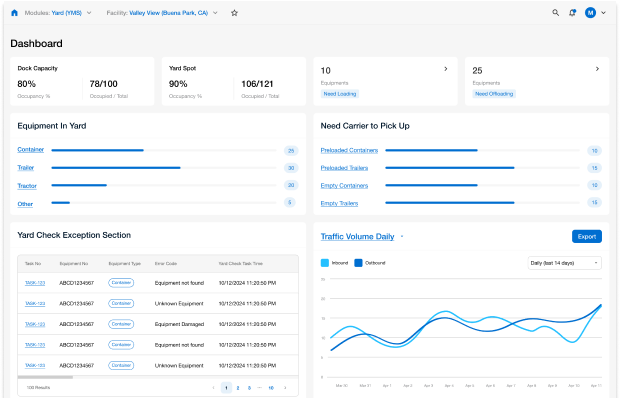Toggle the Inbound legend swatch
Image resolution: width=620 pixels, height=399 pixels.
click(x=325, y=263)
